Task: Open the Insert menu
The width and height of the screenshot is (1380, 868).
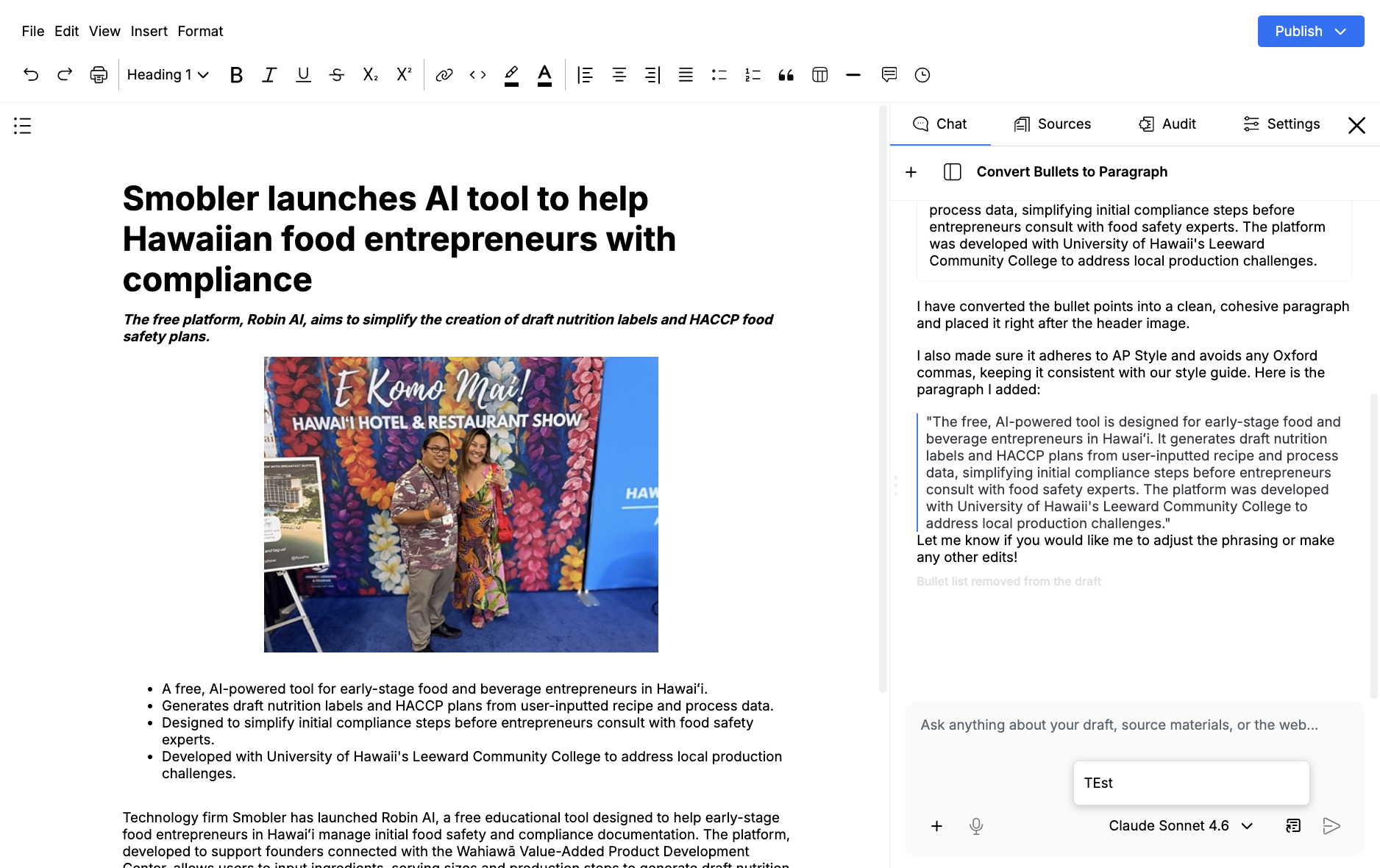Action: click(149, 31)
